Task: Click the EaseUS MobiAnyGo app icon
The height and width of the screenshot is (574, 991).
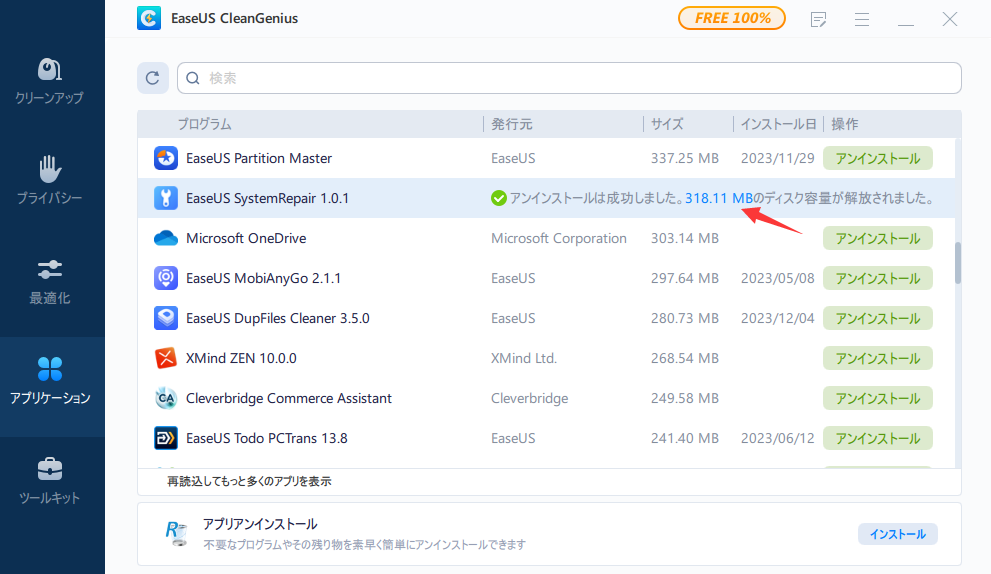Action: (x=166, y=278)
